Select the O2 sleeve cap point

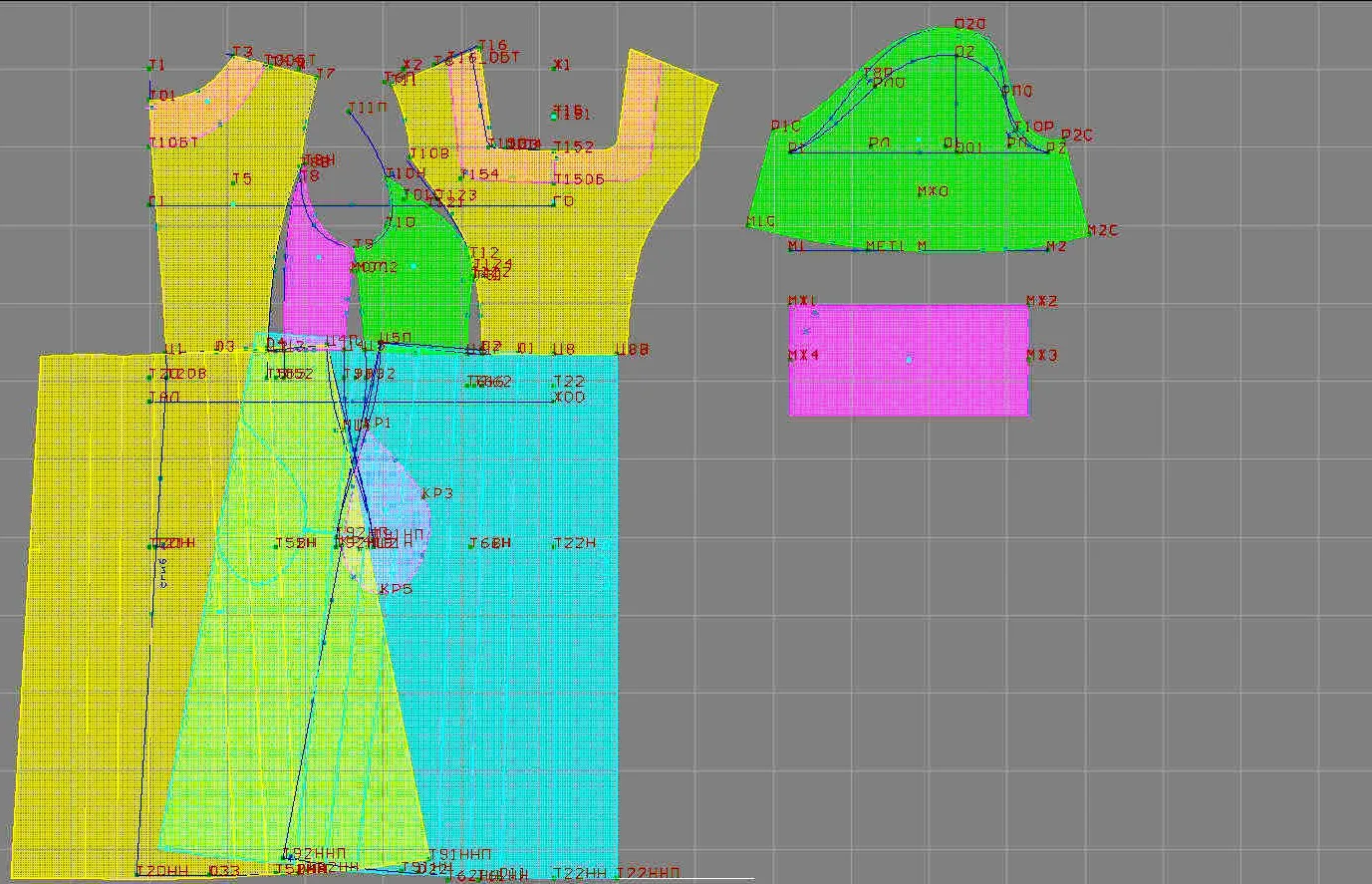click(x=964, y=51)
